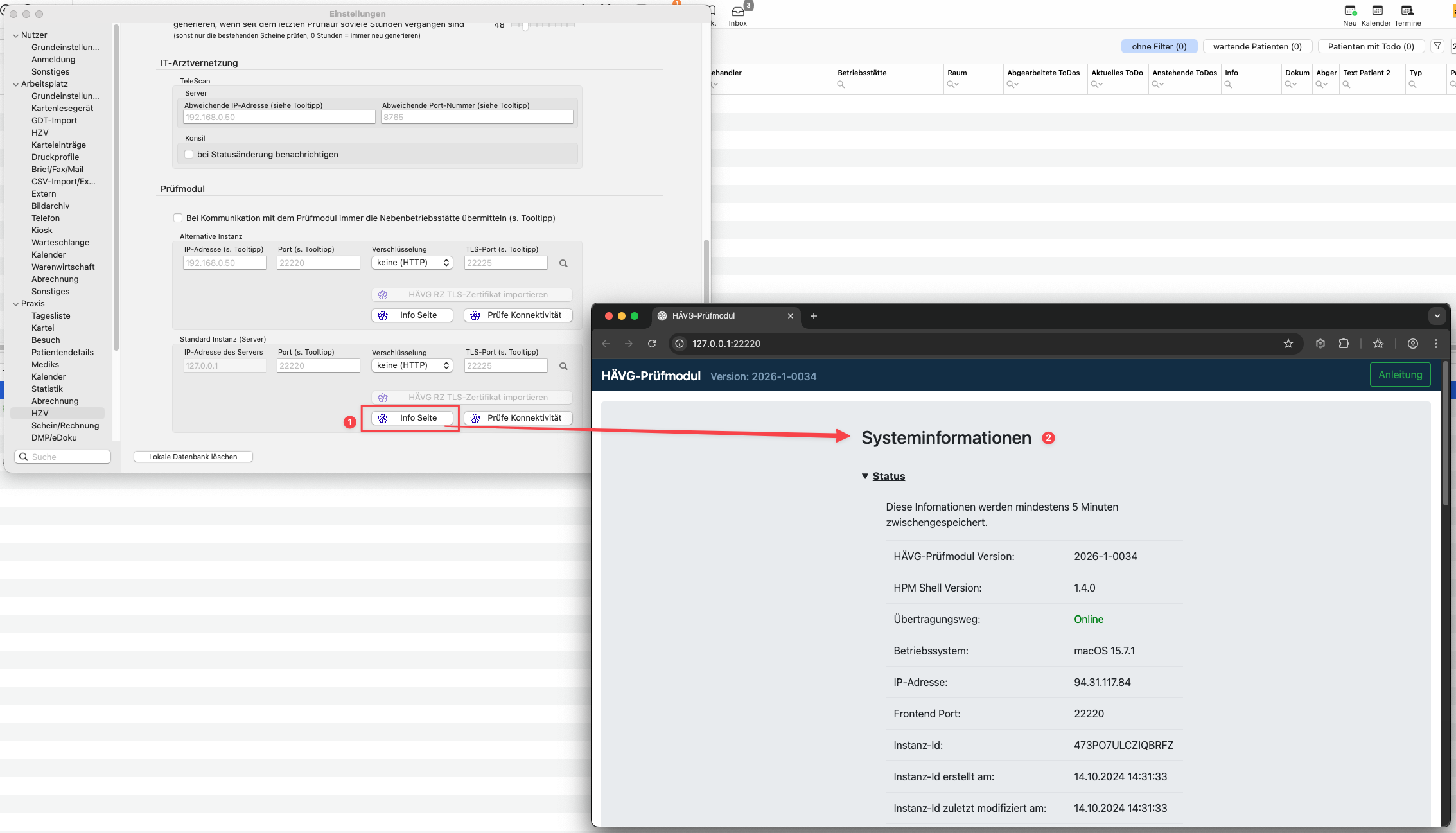Click the green Anleitung button
The height and width of the screenshot is (833, 1456).
(1400, 374)
